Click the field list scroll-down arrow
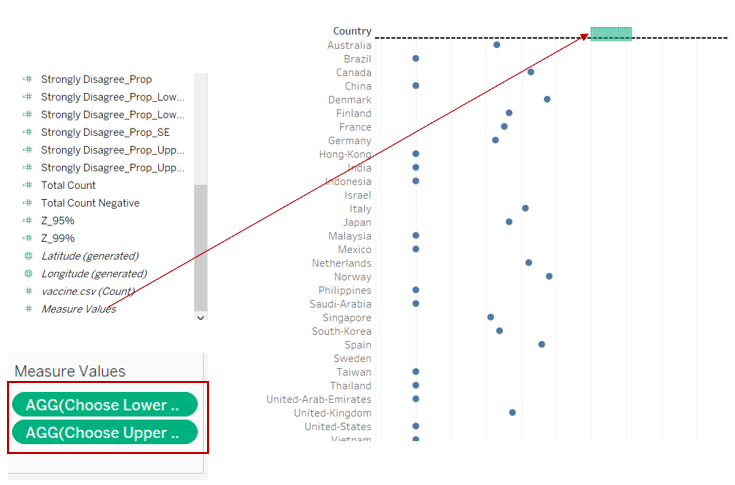Viewport: 735px width, 485px height. click(201, 317)
